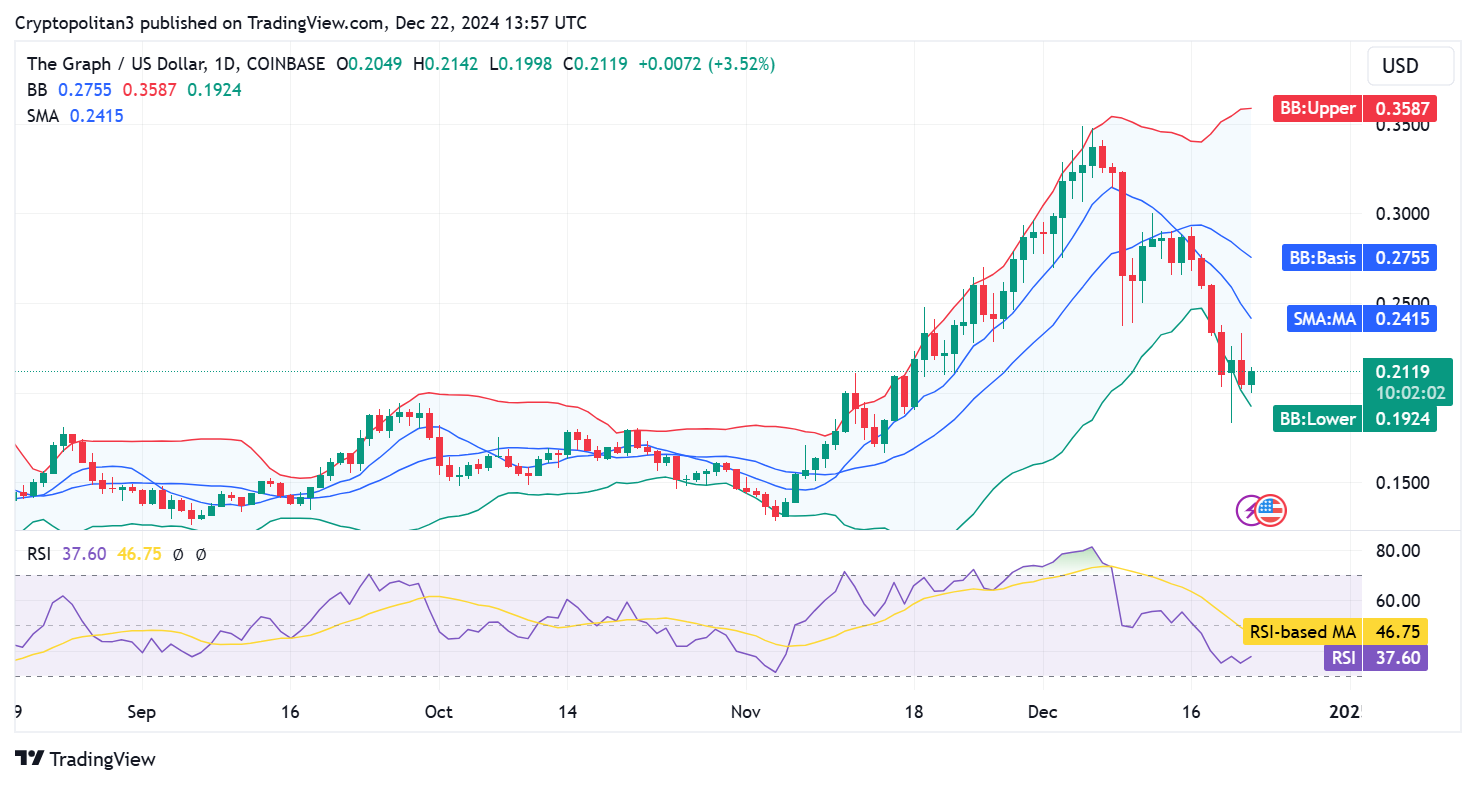Click the purple RSI 37.60 axis label
Viewport: 1476px width, 785px height.
tap(1376, 657)
